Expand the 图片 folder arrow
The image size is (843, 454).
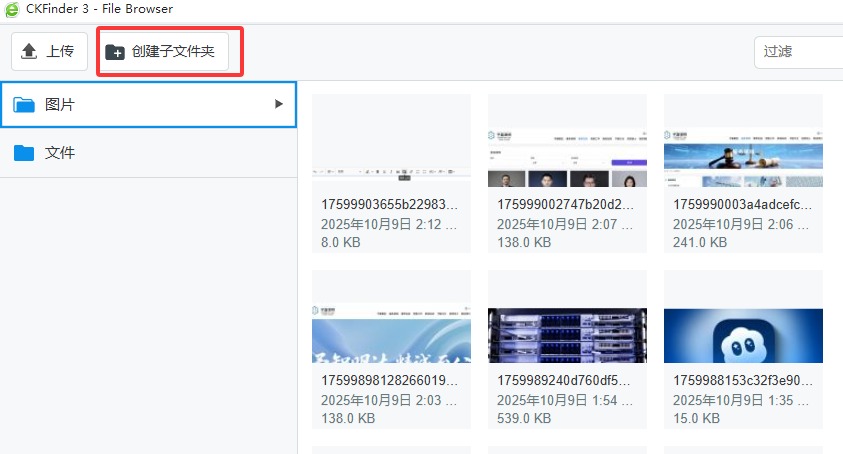[x=279, y=104]
